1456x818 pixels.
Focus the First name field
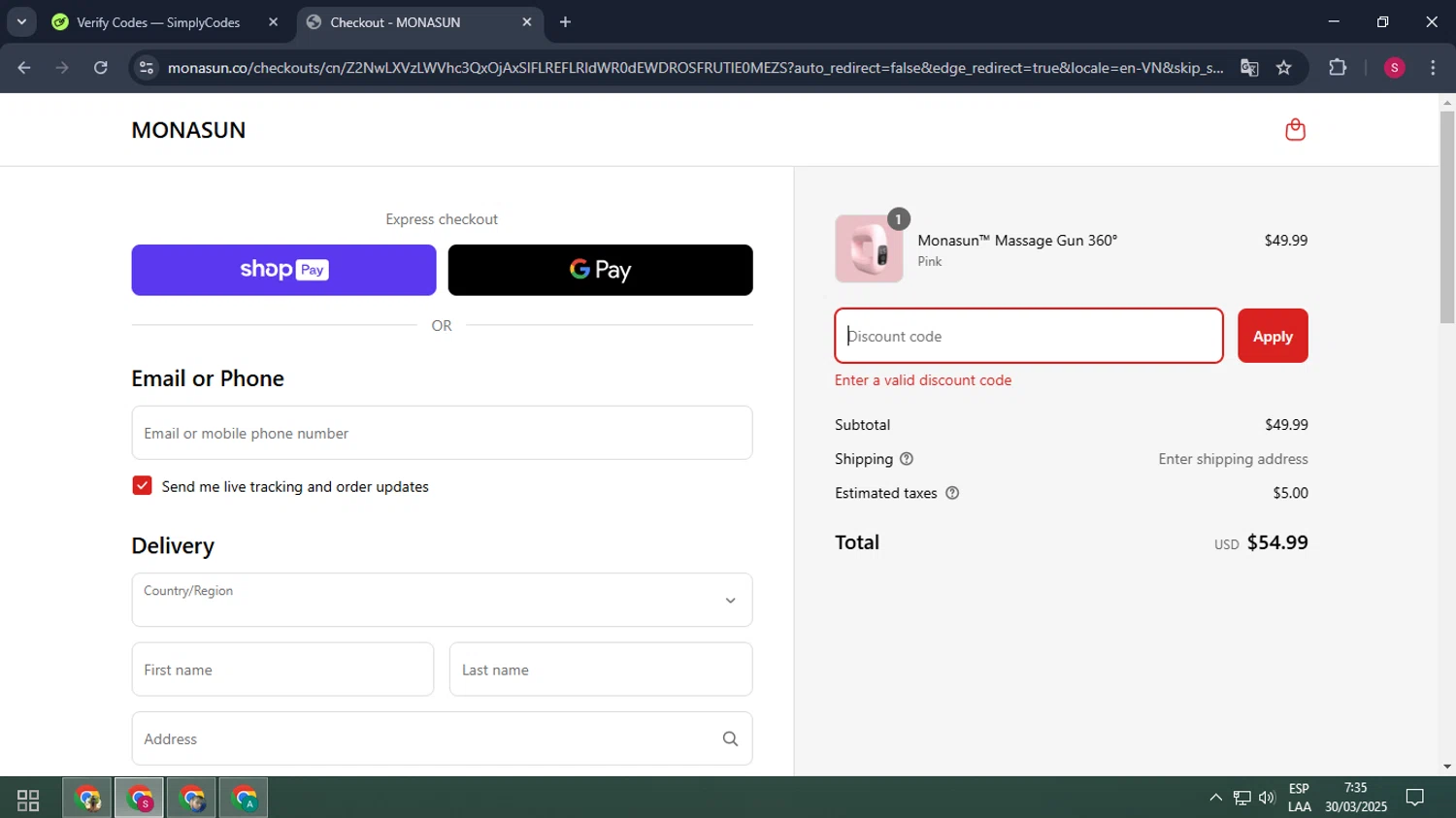point(282,670)
